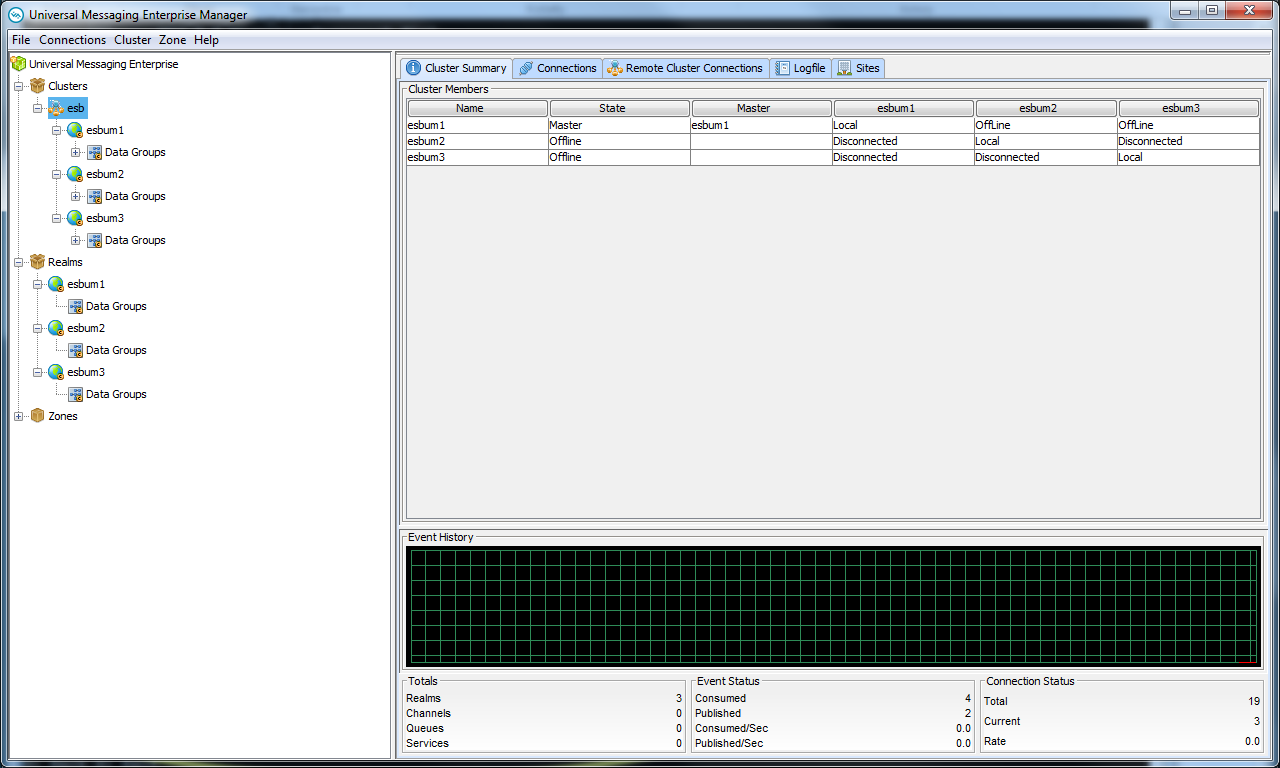
Task: Click the Logfile tab icon
Action: (x=783, y=68)
